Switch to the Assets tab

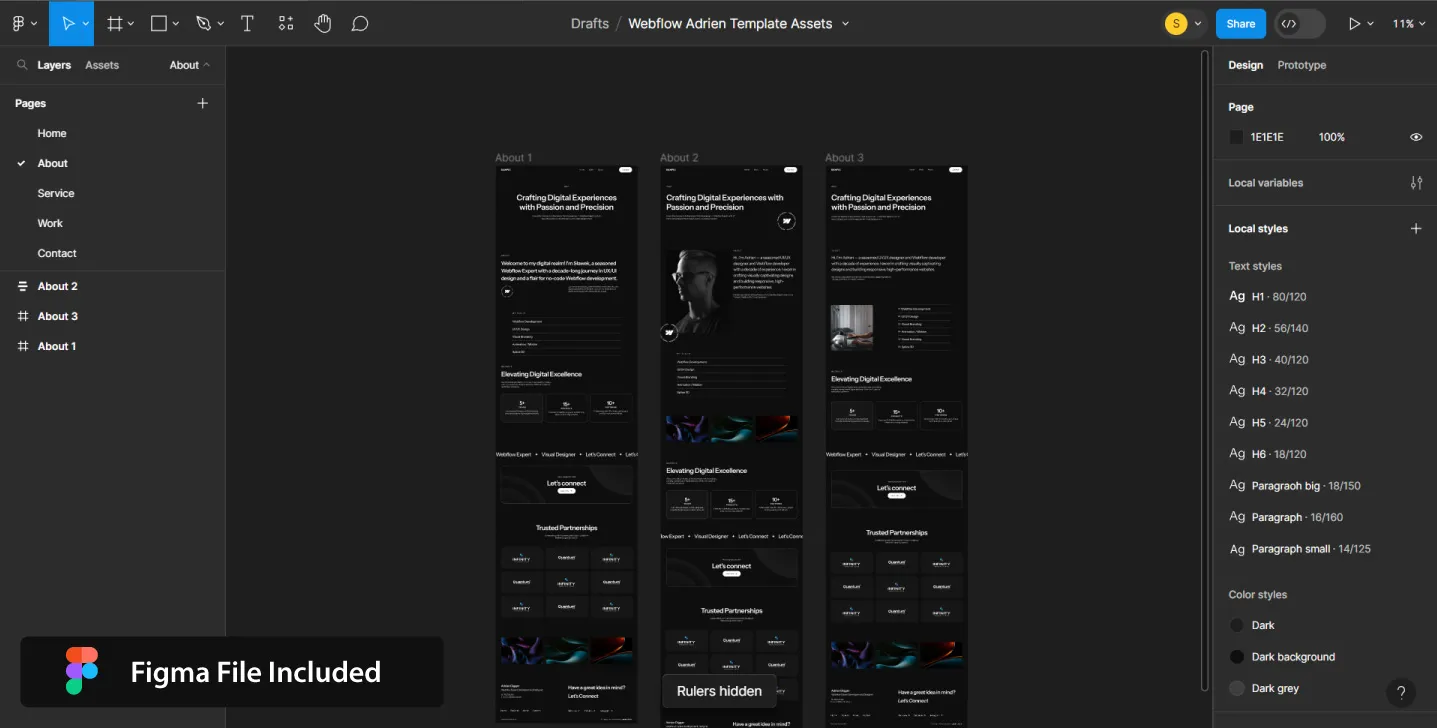102,65
